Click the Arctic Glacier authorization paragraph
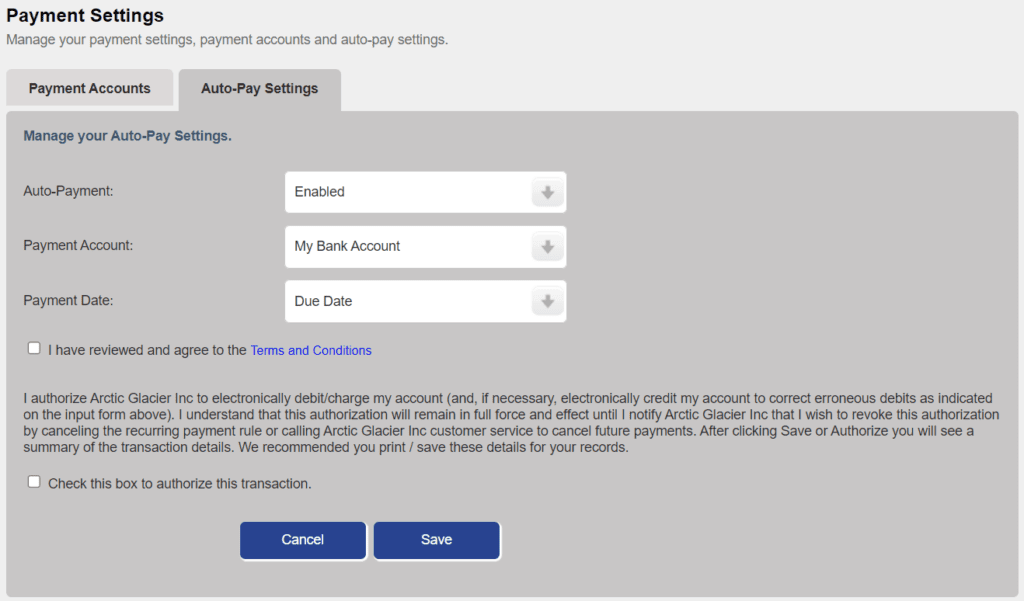1024x601 pixels. pyautogui.click(x=511, y=423)
